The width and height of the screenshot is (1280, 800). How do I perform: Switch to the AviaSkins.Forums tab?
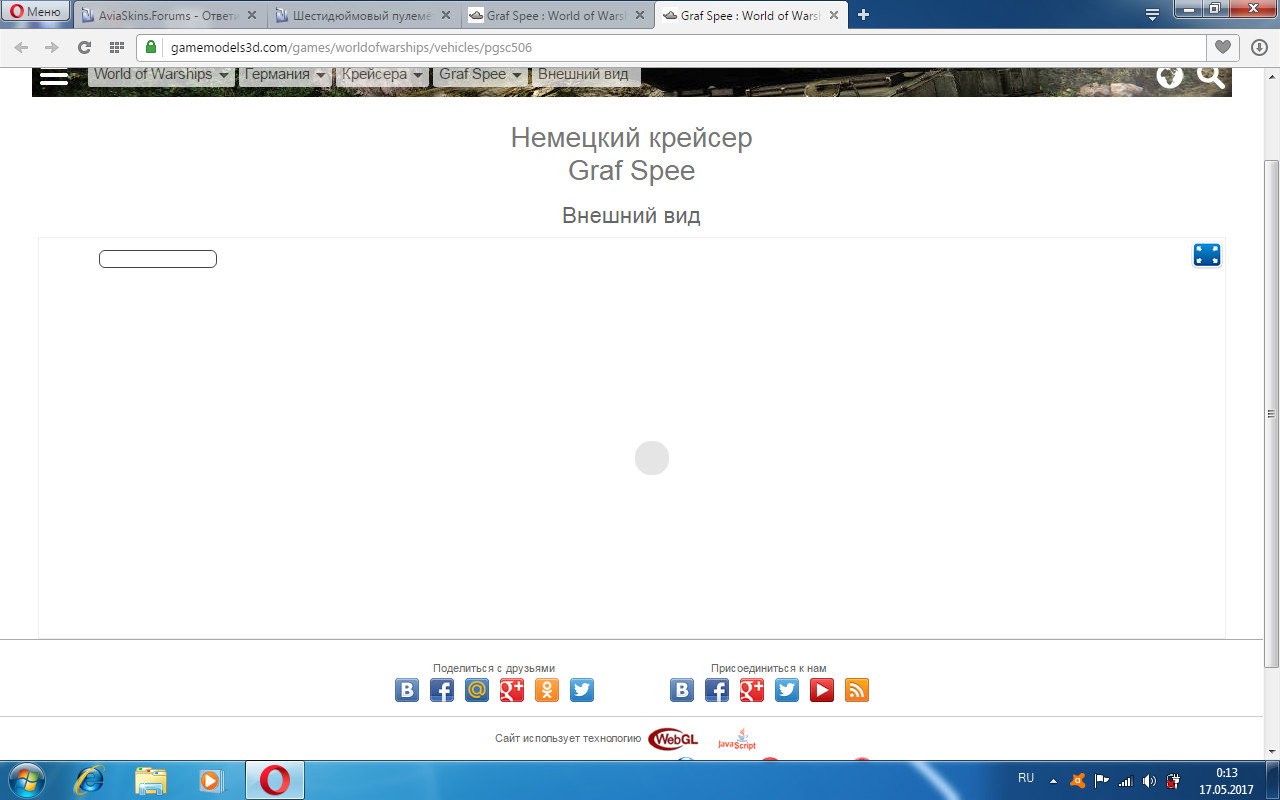pos(170,15)
